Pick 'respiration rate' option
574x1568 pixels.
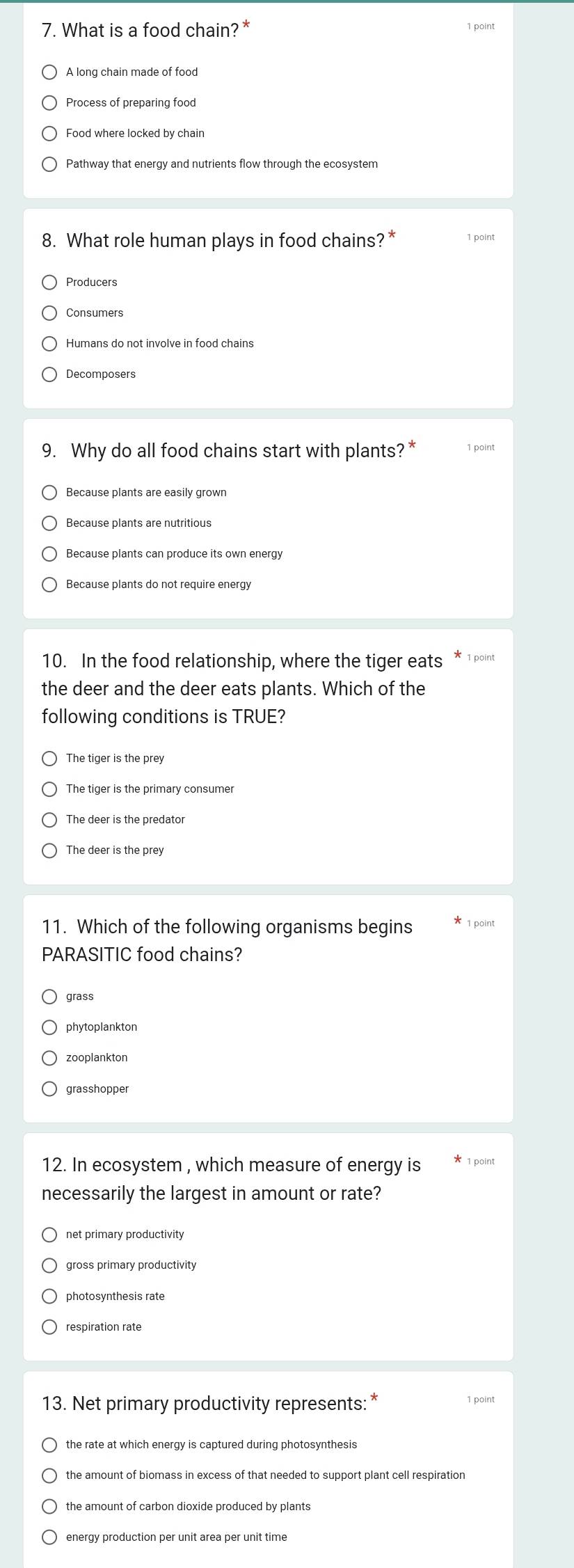tap(49, 1326)
